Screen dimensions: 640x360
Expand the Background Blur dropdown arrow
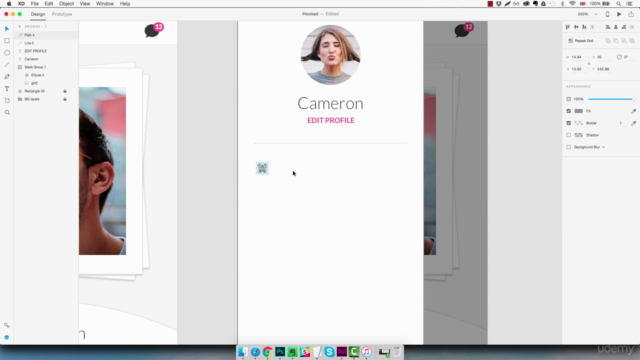pyautogui.click(x=604, y=147)
